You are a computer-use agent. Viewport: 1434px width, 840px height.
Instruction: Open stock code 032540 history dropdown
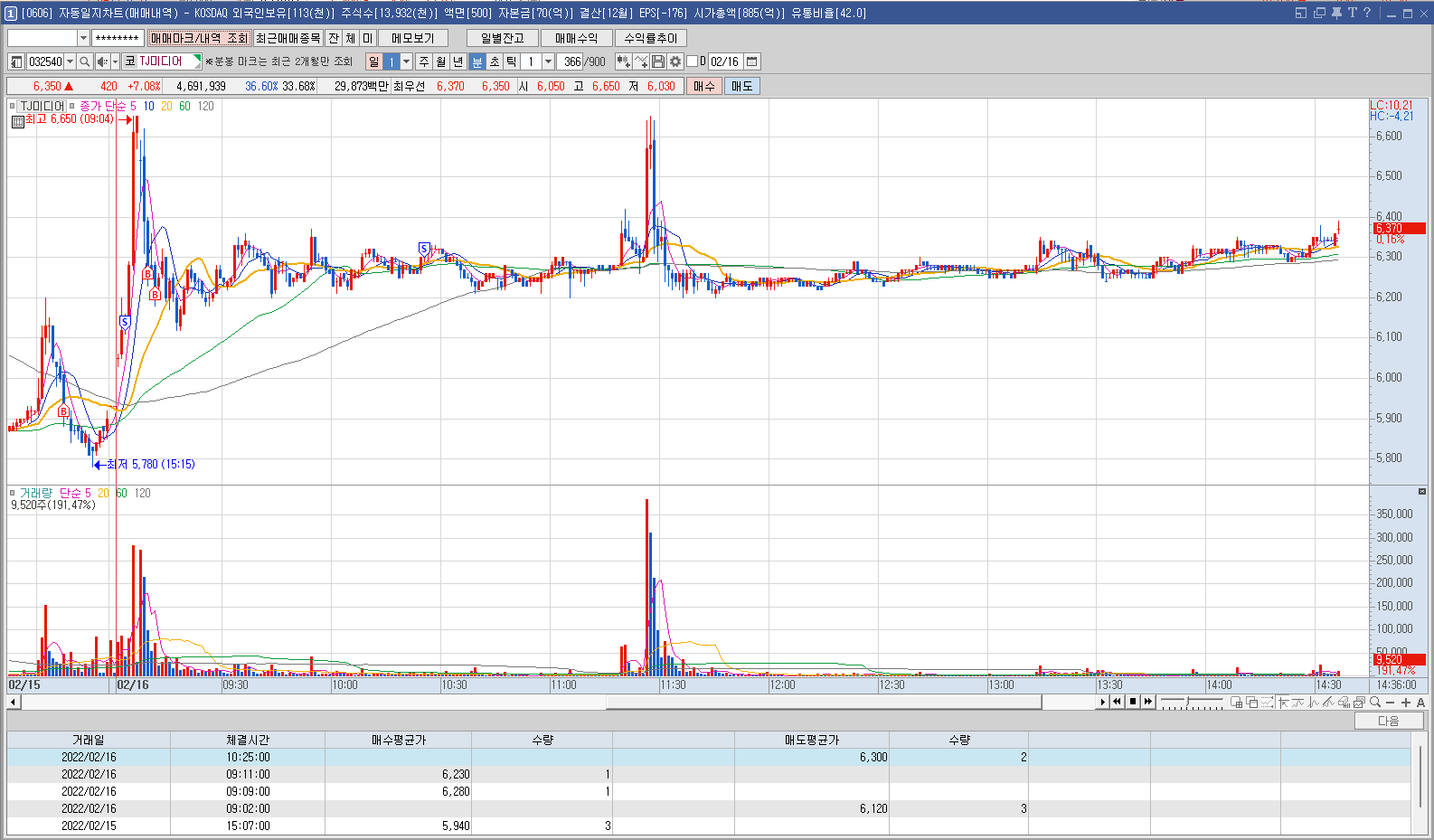(x=71, y=61)
